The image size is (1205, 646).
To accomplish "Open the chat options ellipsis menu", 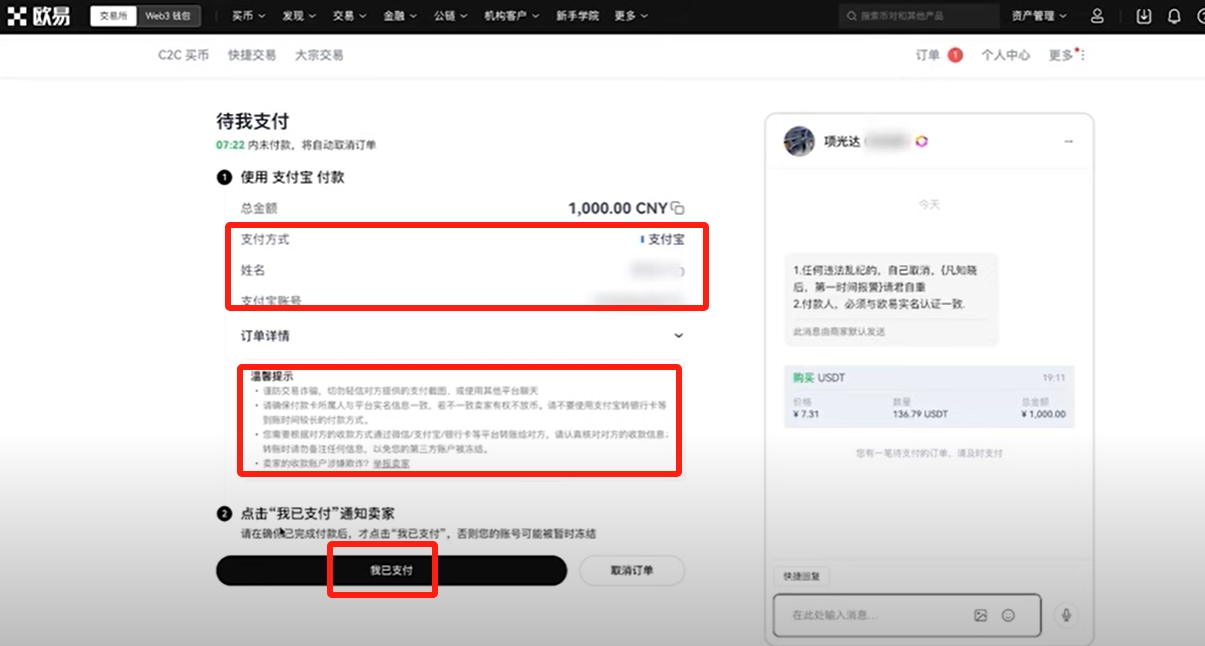I will pyautogui.click(x=1068, y=141).
